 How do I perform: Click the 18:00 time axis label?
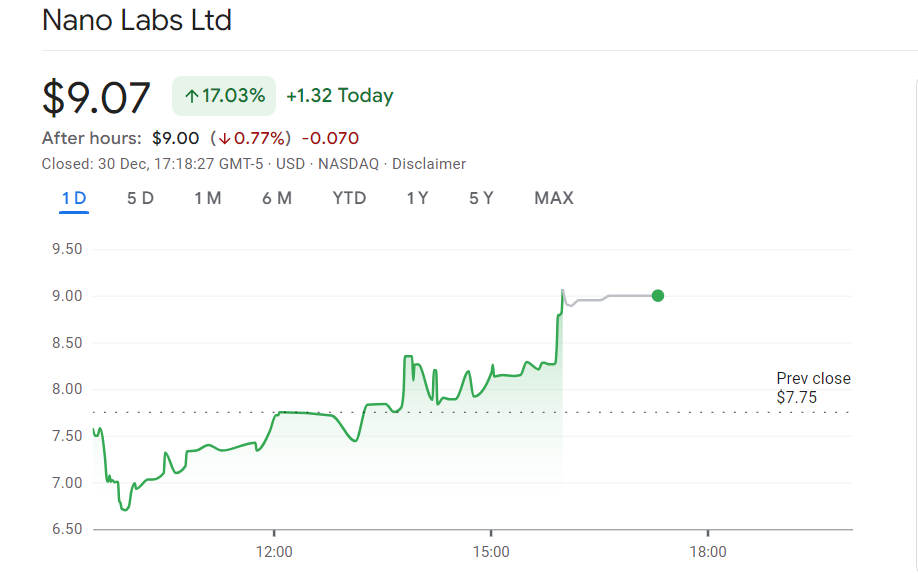coord(707,552)
